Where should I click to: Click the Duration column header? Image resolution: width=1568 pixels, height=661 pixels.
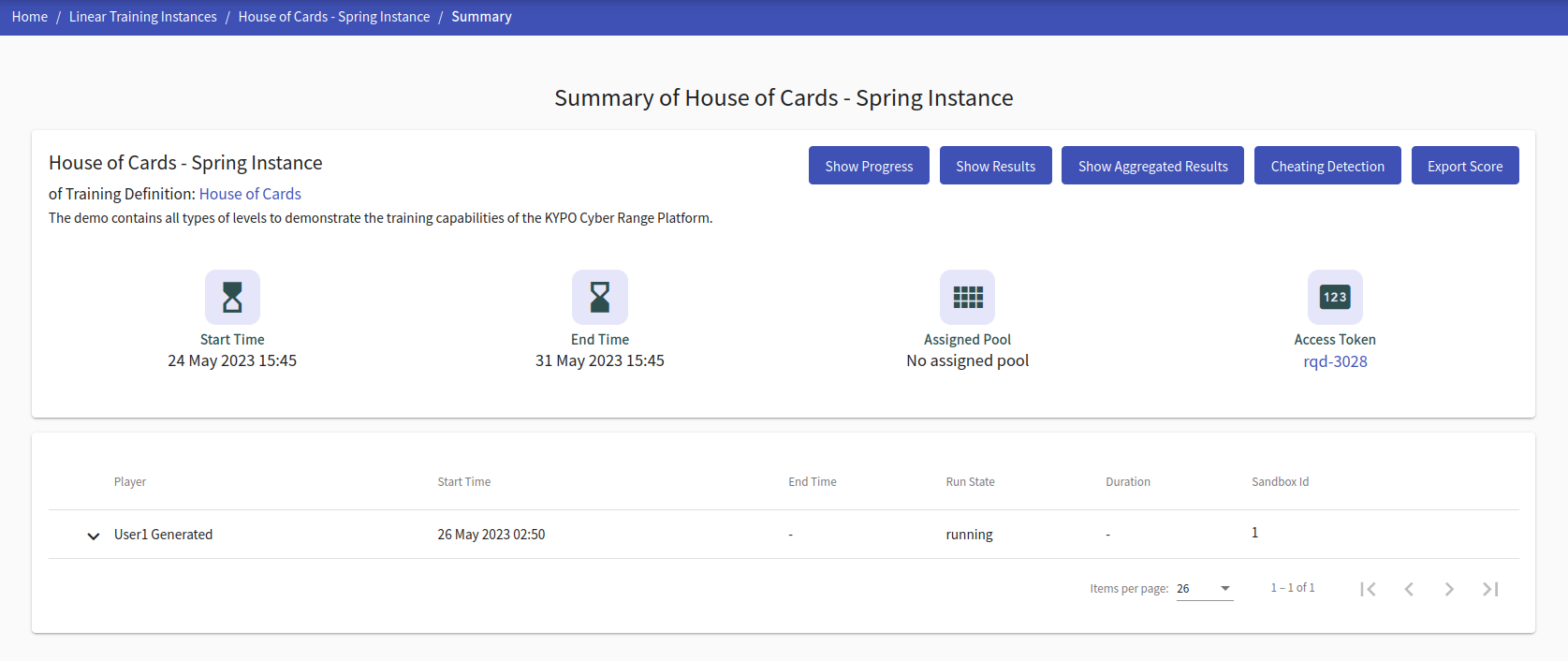coord(1128,482)
